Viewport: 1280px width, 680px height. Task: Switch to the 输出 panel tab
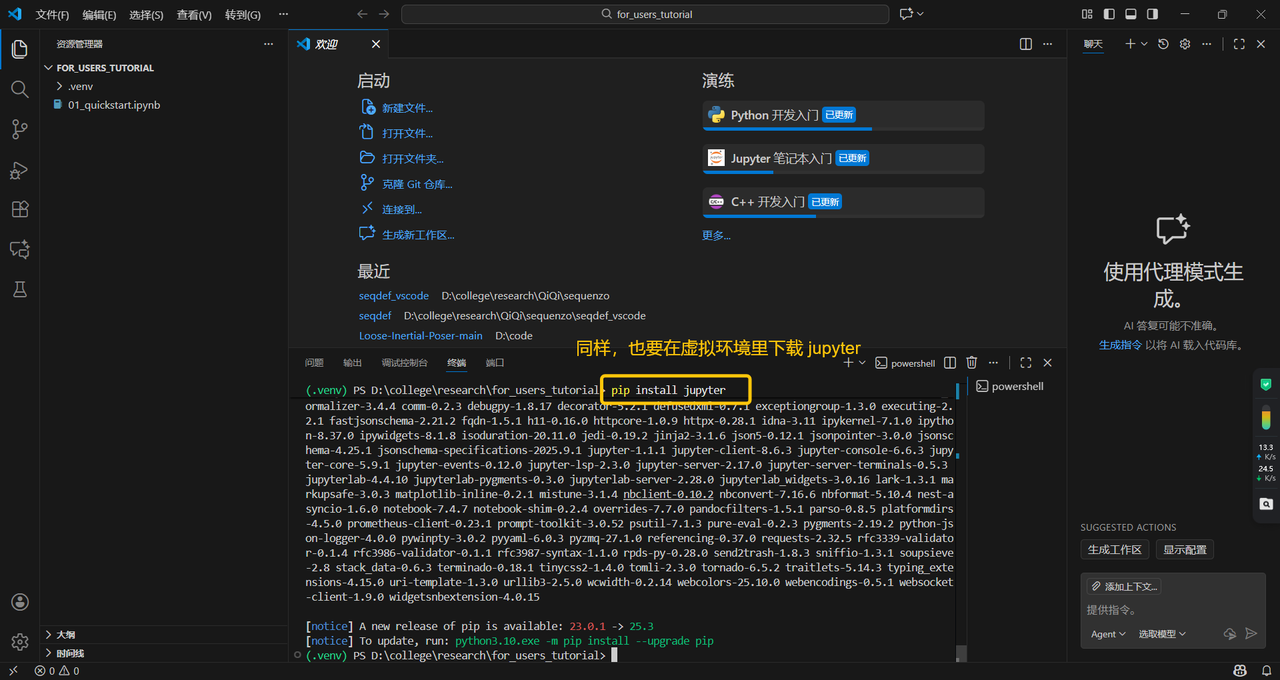tap(351, 362)
